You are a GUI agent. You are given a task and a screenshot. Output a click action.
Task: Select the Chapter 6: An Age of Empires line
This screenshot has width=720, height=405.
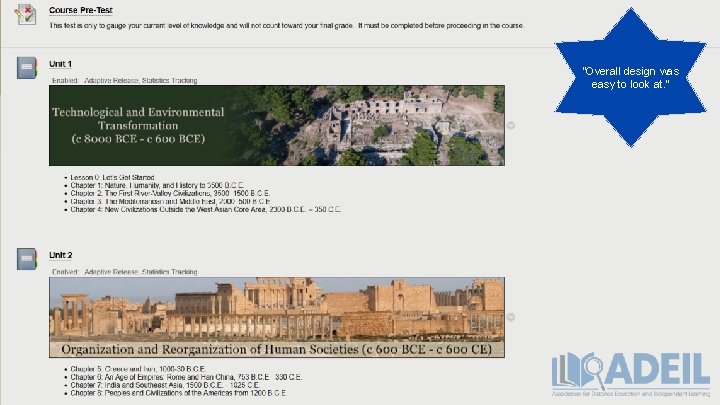[x=186, y=377]
